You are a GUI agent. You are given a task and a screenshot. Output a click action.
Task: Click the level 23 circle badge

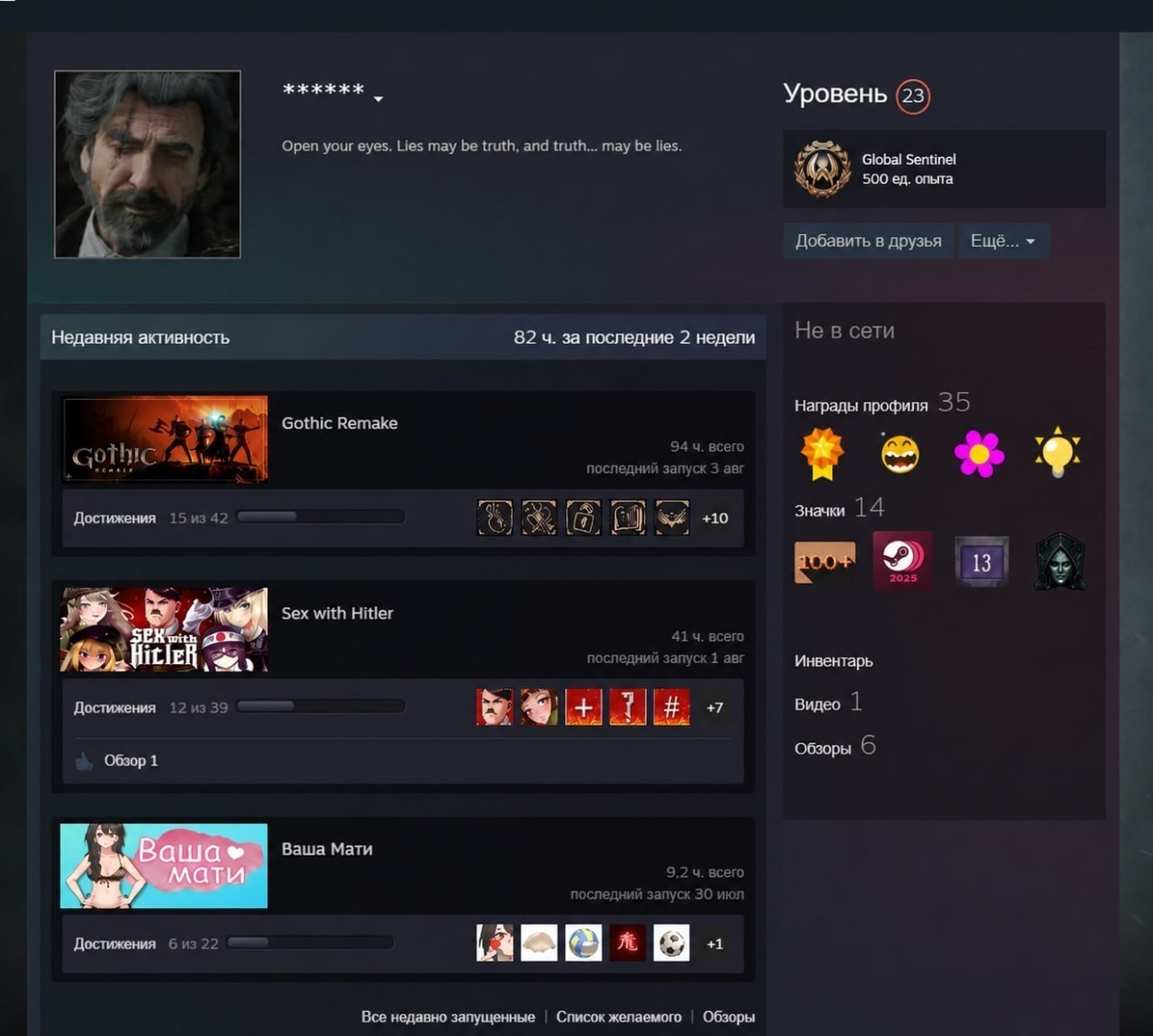pos(912,95)
